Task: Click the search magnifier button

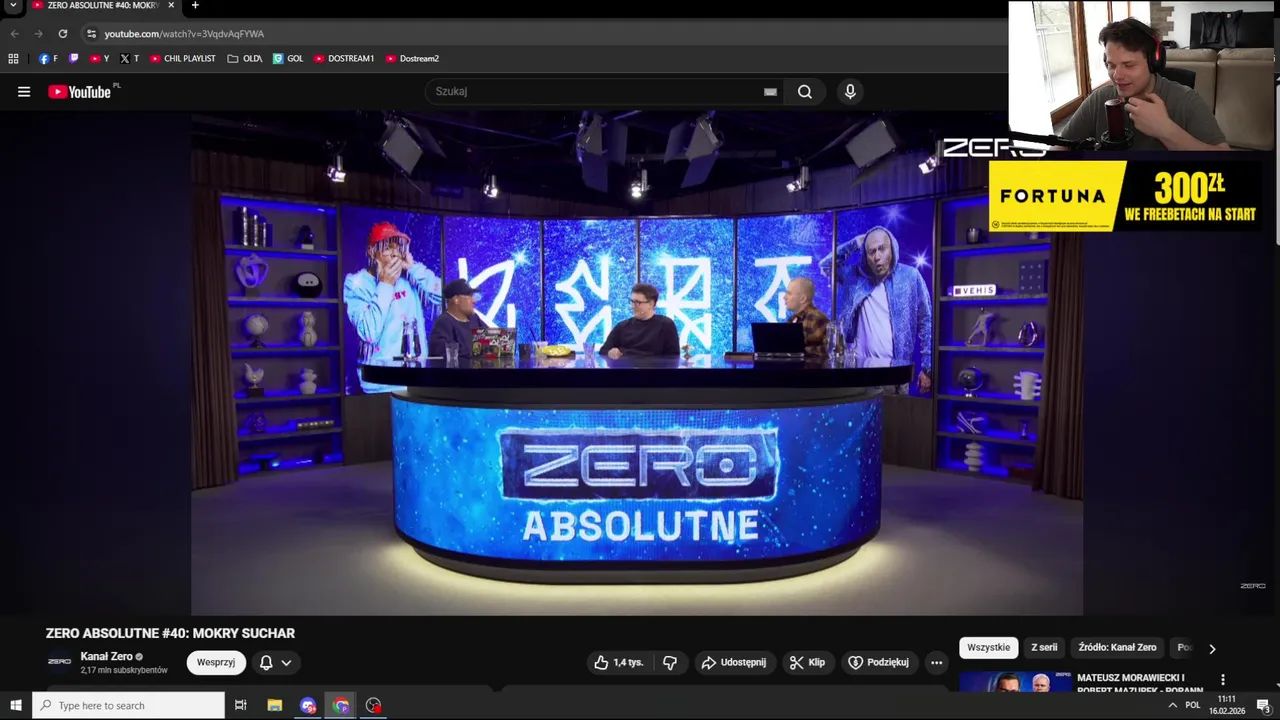Action: click(x=804, y=92)
